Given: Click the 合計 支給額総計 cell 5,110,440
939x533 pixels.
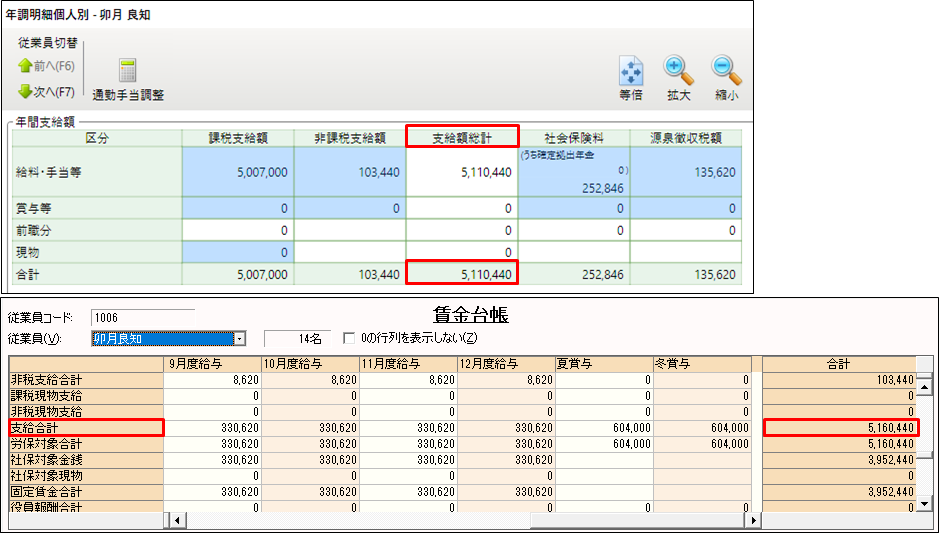Looking at the screenshot, I should (462, 274).
